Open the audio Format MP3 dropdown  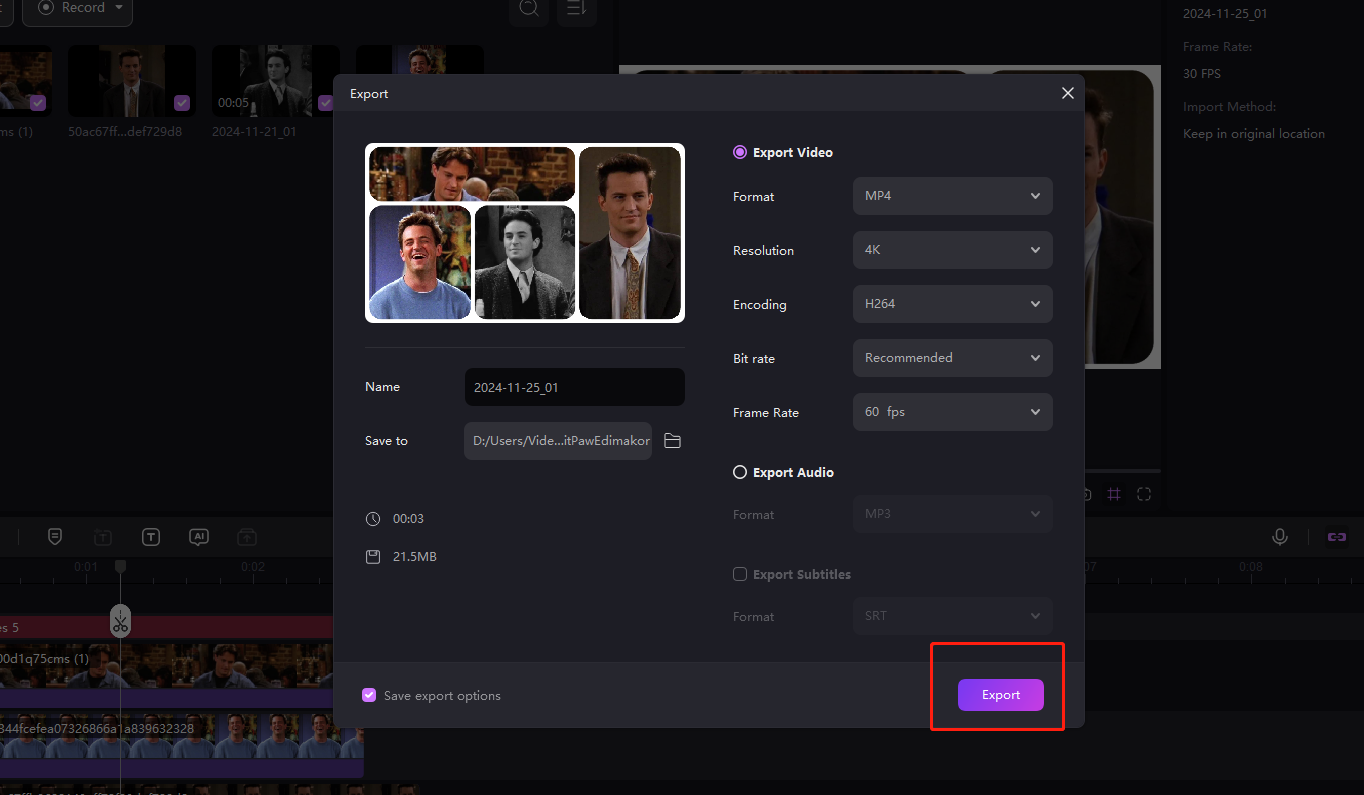(952, 514)
